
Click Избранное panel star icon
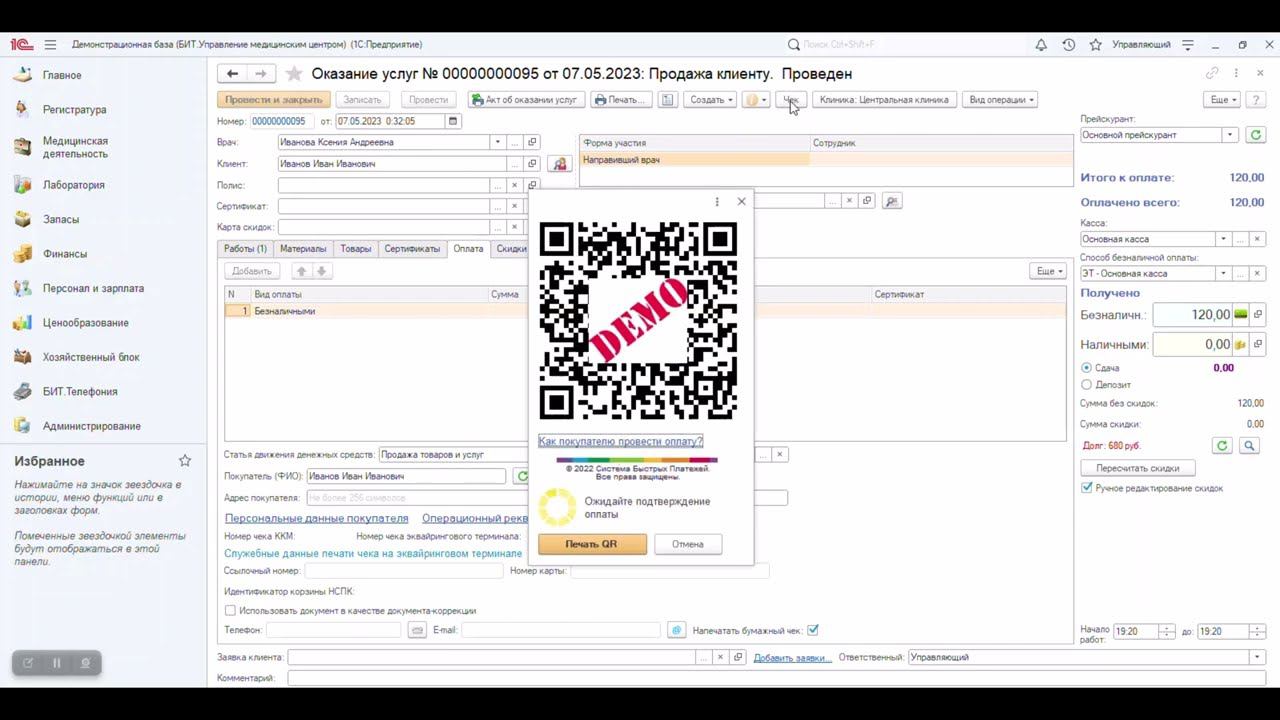tap(185, 461)
